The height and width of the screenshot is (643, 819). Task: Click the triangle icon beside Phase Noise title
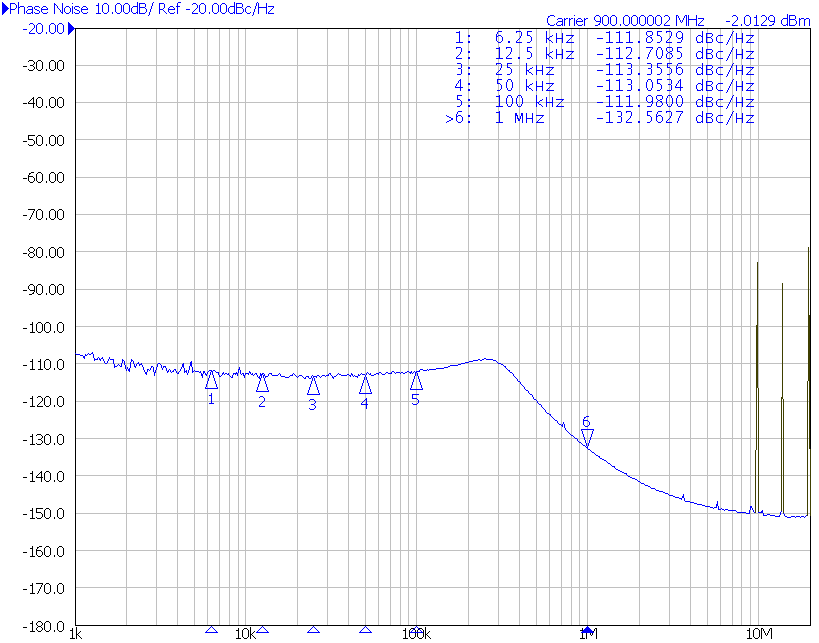point(5,8)
